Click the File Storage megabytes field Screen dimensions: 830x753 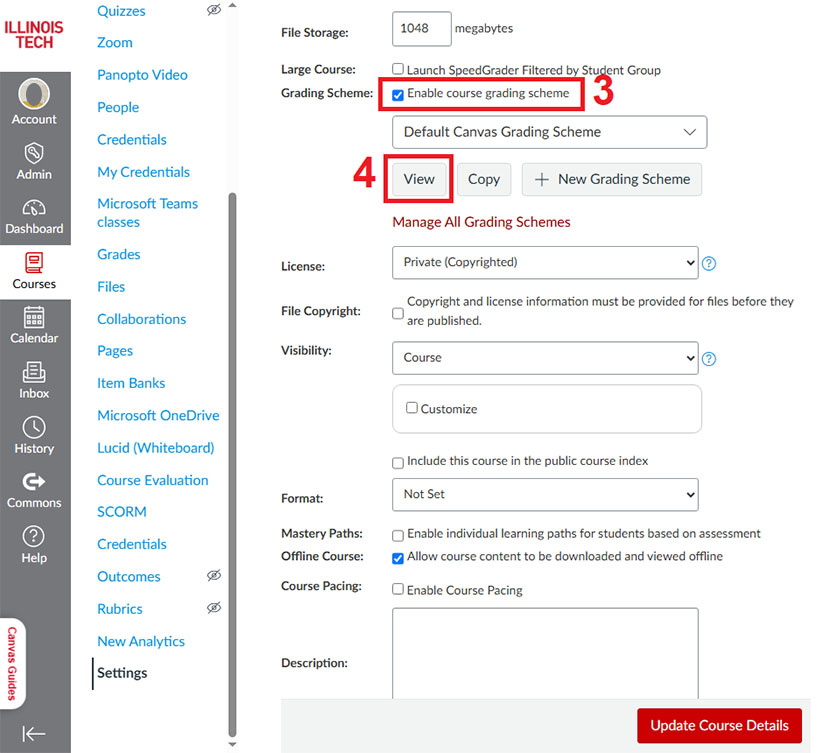pyautogui.click(x=421, y=29)
